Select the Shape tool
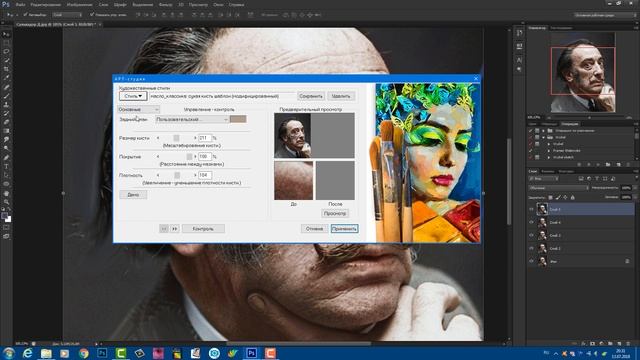Screen dimensions: 640x360 [x=6, y=184]
